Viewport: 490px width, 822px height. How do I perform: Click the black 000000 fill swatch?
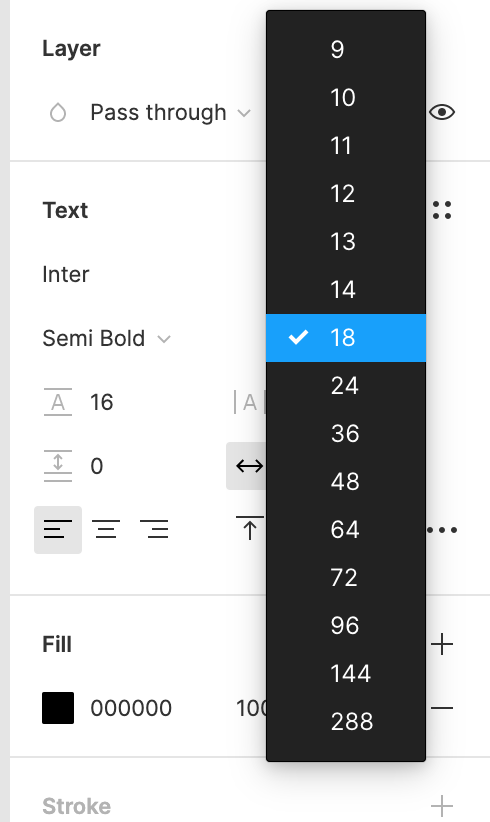58,708
